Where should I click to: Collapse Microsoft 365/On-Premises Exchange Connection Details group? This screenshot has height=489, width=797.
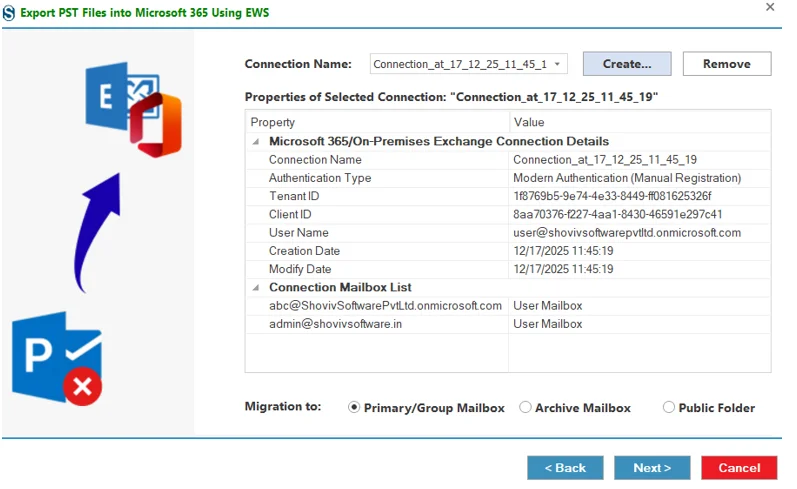[x=256, y=142]
